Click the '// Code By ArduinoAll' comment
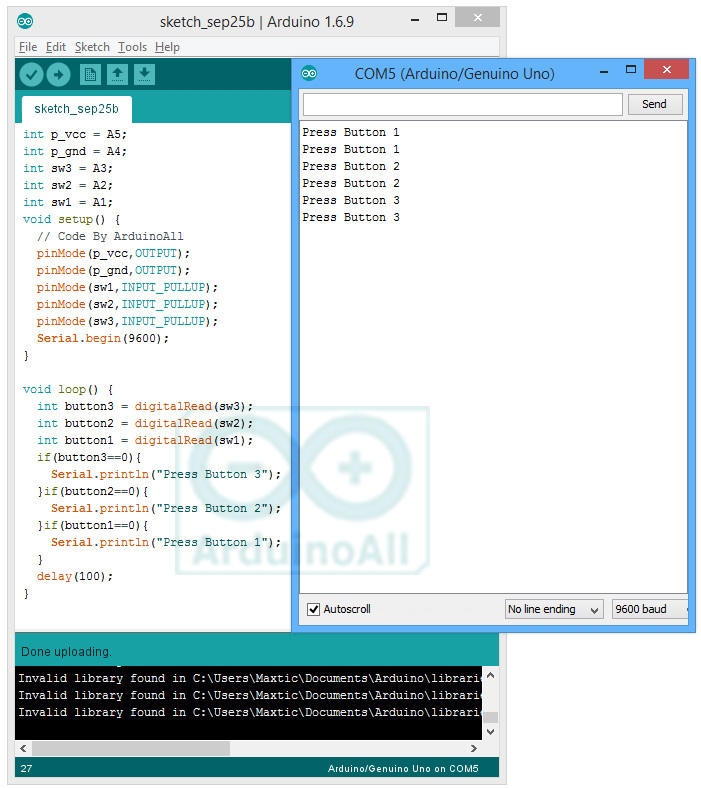The image size is (701, 788). point(110,237)
